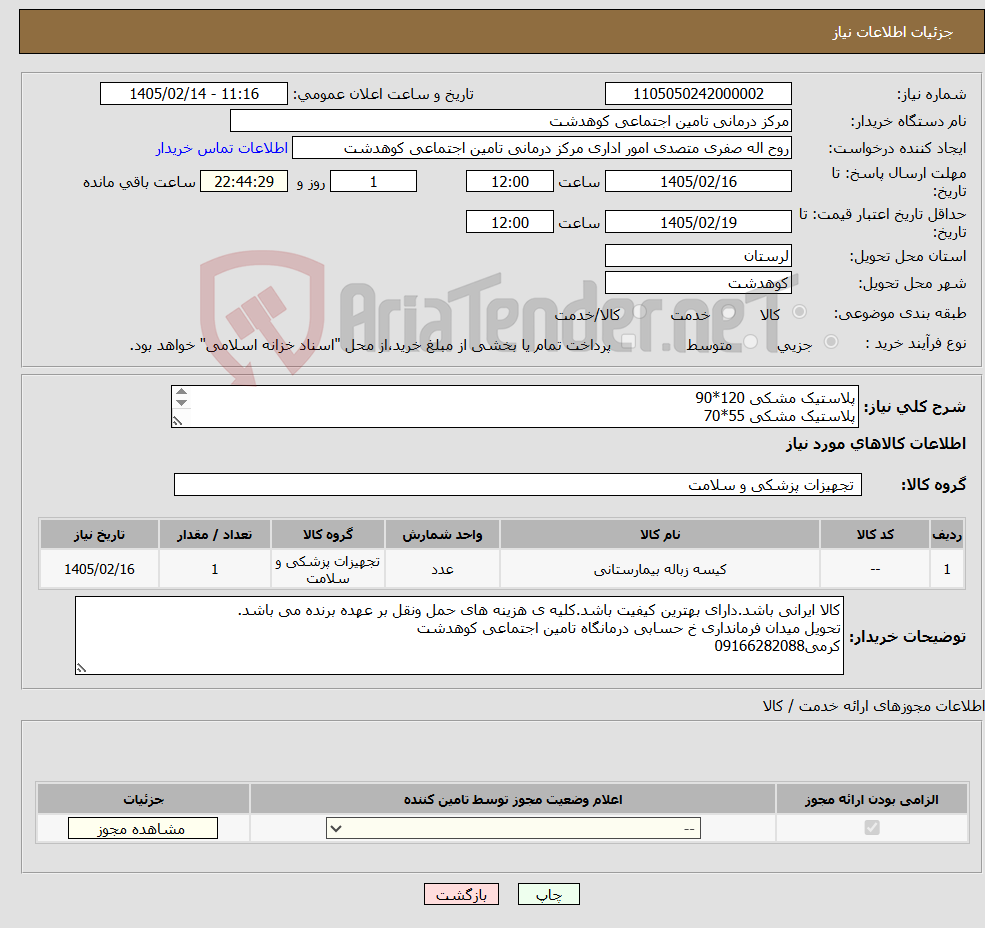Click the print (چاپ) button
985x928 pixels.
click(x=548, y=894)
